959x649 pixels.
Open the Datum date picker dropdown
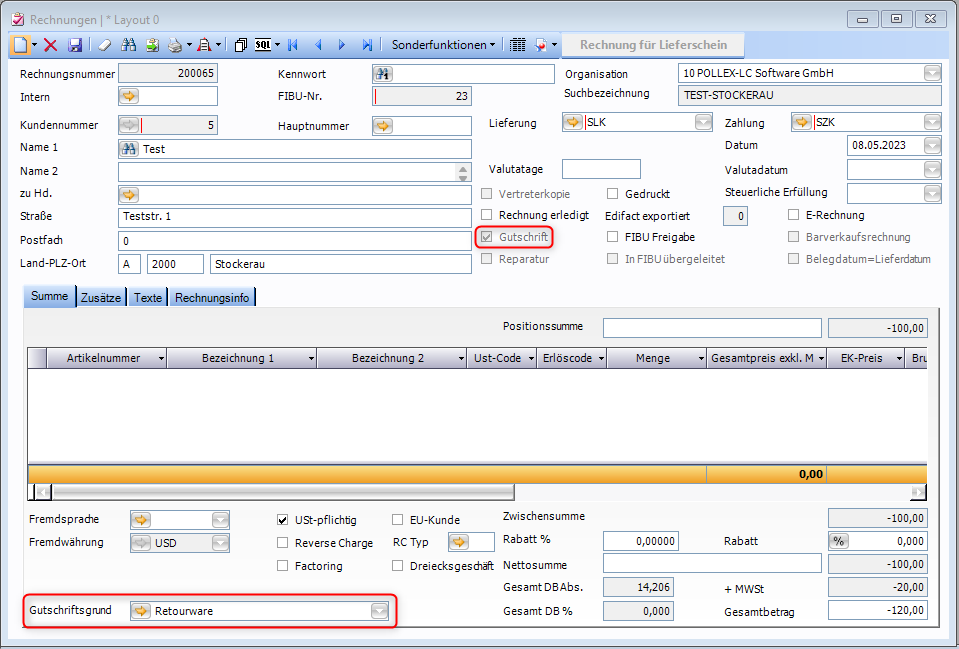[932, 145]
